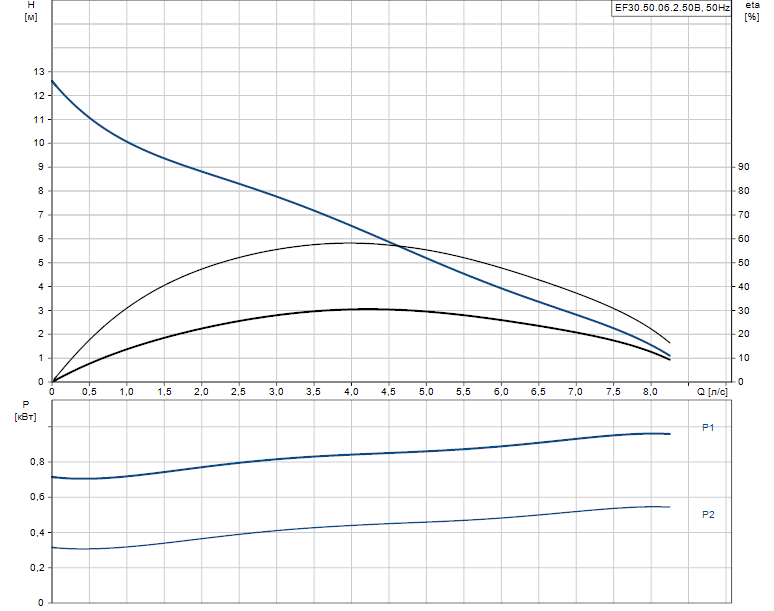The width and height of the screenshot is (774, 611).
Task: Click the 6 tick on H axis
Action: [41, 239]
